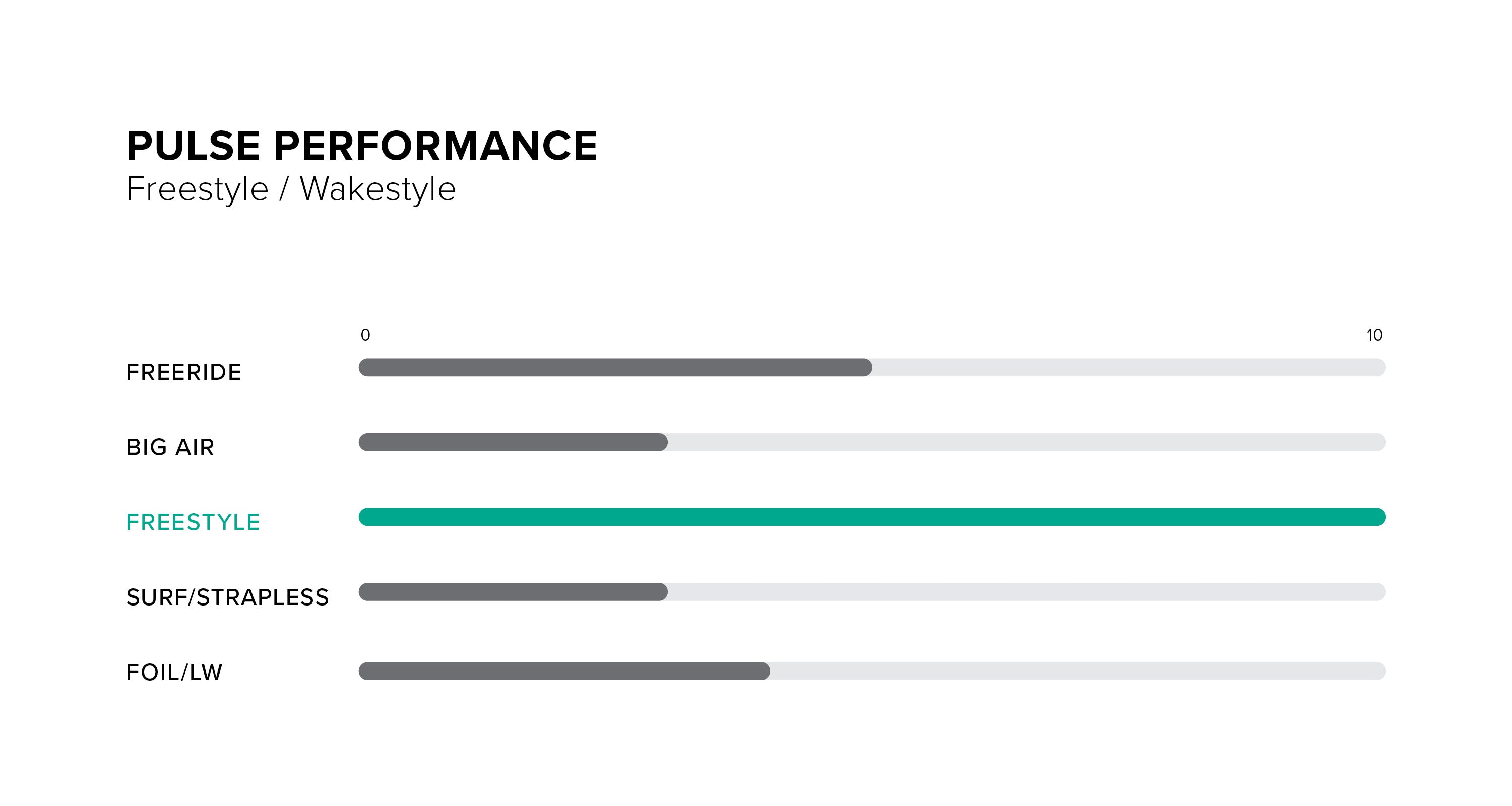Select the SURF/STRAPLESS label

[228, 598]
